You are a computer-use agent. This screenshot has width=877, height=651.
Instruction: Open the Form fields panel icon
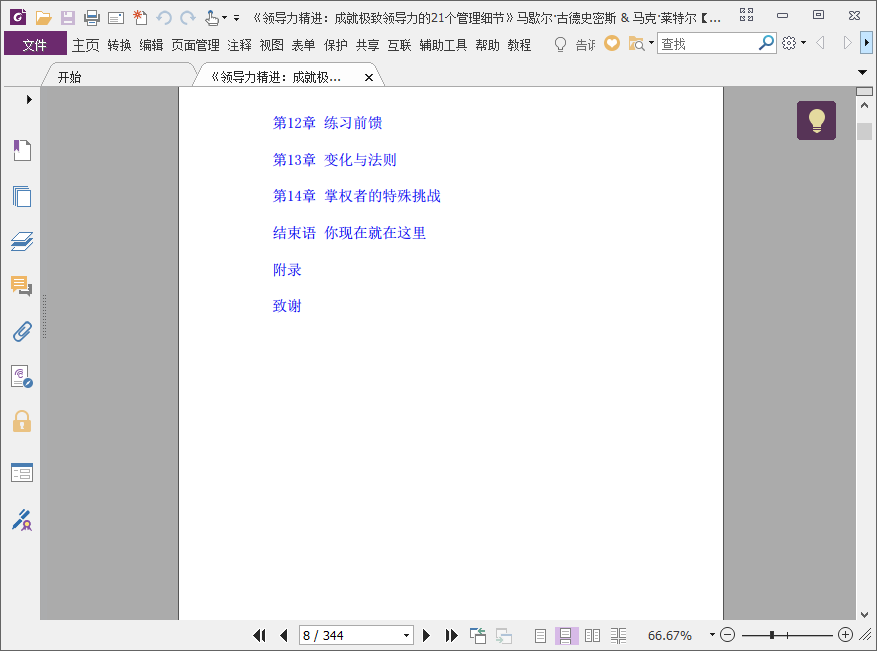pyautogui.click(x=22, y=473)
